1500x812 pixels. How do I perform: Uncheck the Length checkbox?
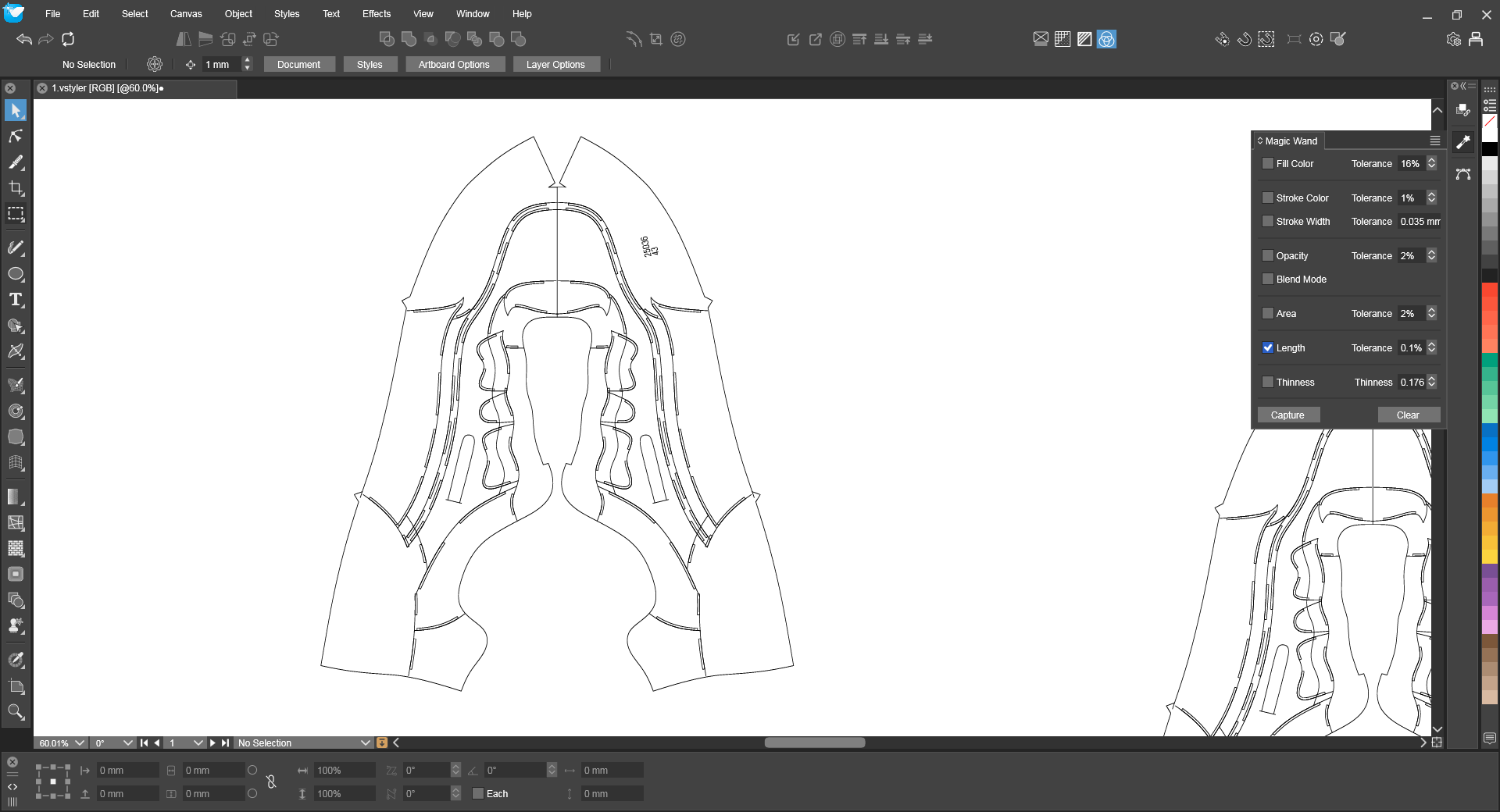[1268, 348]
